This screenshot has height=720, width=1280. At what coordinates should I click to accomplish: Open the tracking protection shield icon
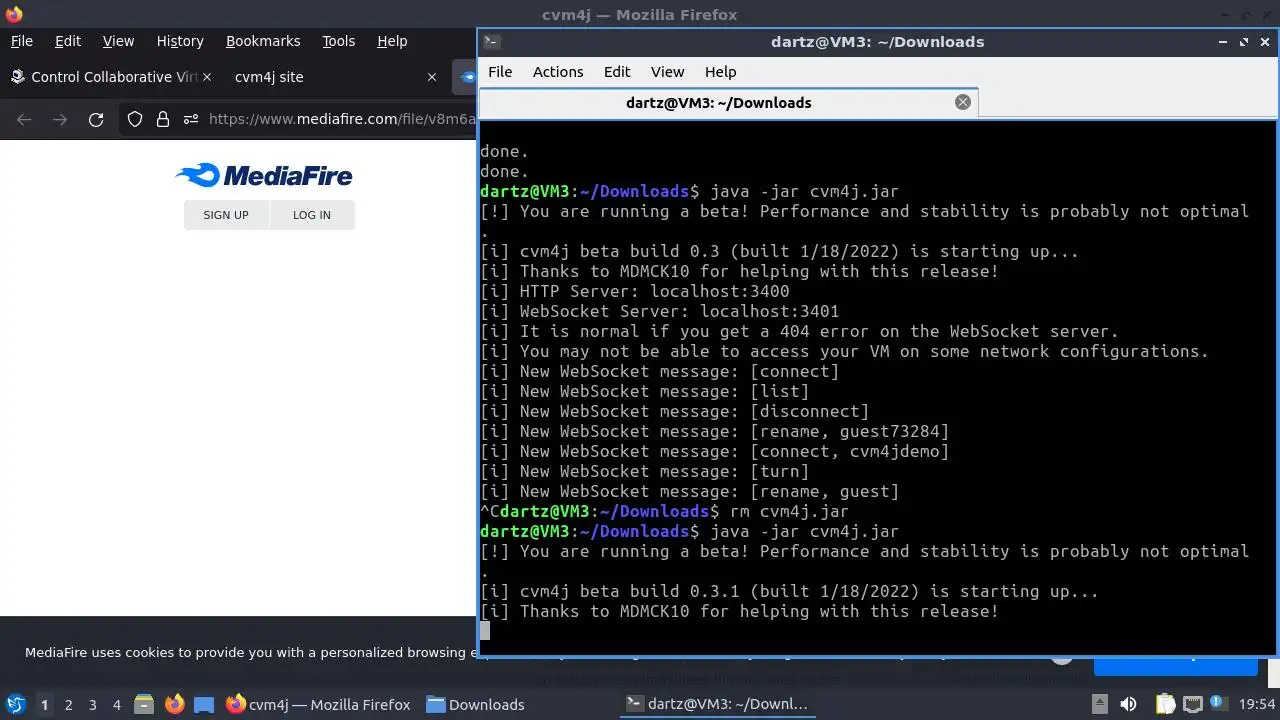(135, 120)
